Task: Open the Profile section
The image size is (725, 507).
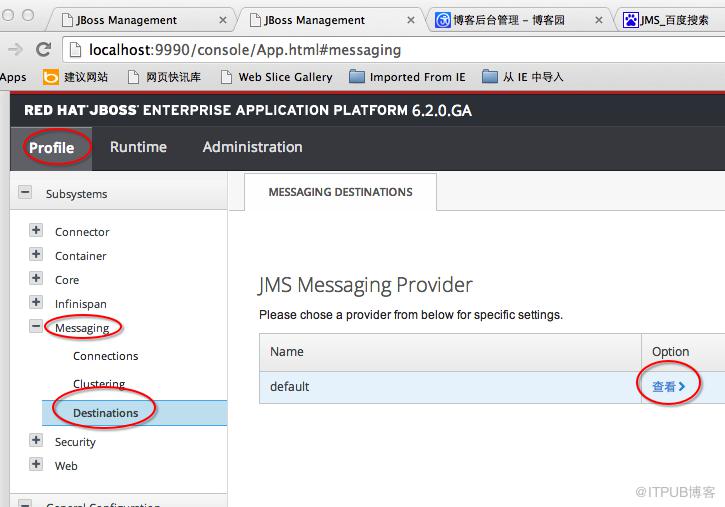Action: [x=51, y=148]
